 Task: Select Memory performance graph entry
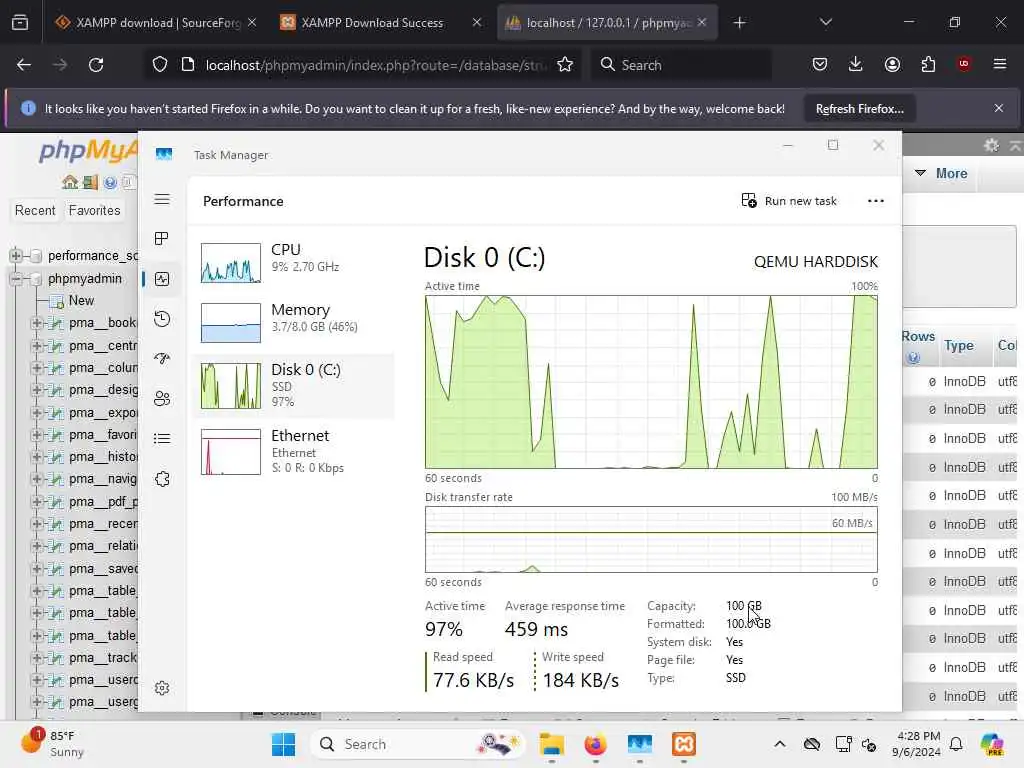(x=294, y=321)
